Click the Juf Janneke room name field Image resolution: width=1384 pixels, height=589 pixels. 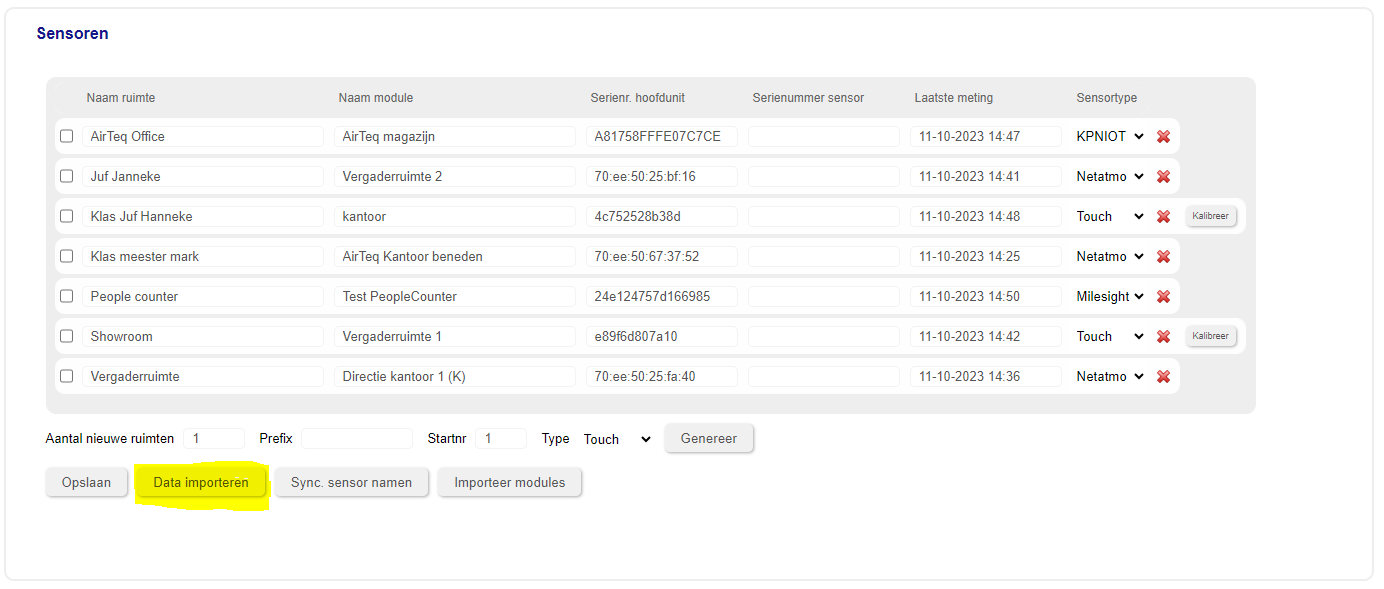[203, 176]
